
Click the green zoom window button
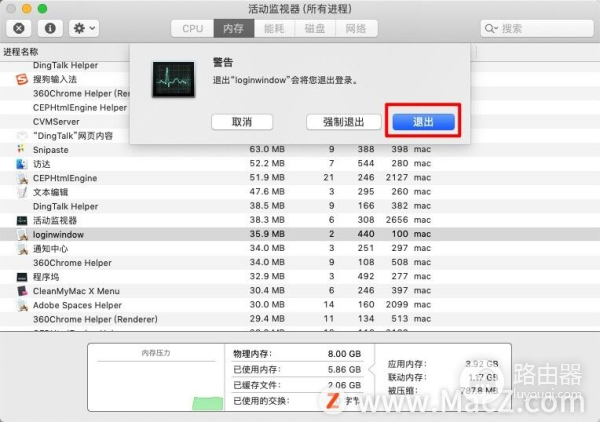(42, 8)
